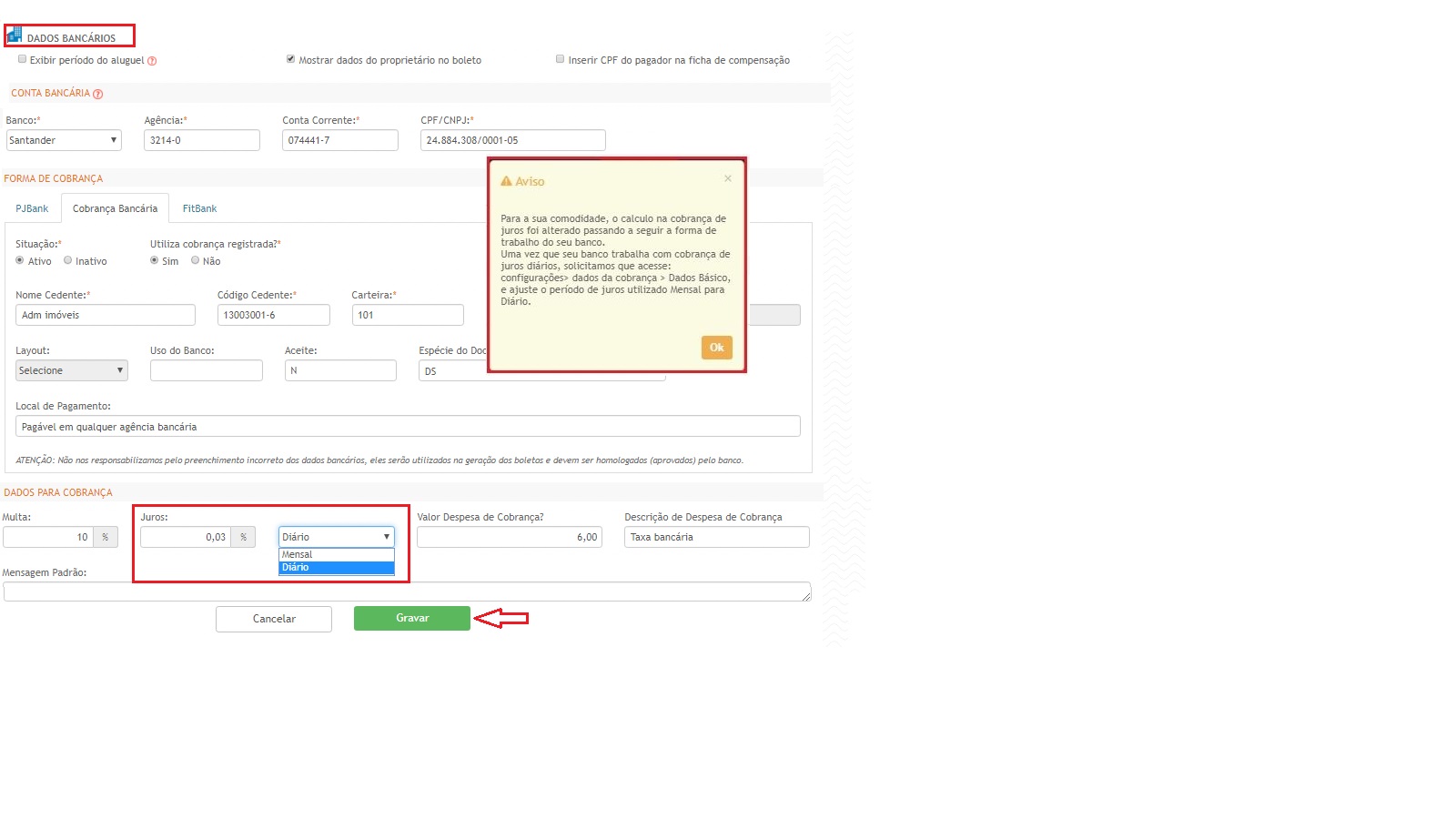Enable Exibir período do aluguel checkbox
Image resolution: width=1456 pixels, height=819 pixels.
[23, 59]
